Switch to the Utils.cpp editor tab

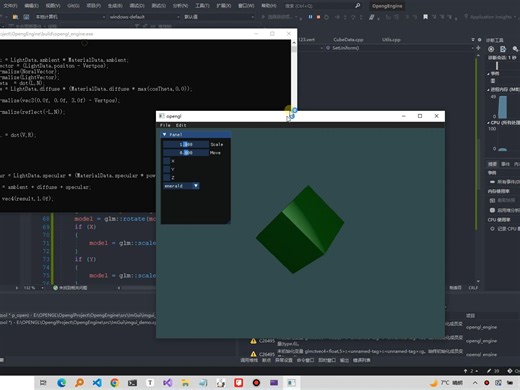[391, 39]
